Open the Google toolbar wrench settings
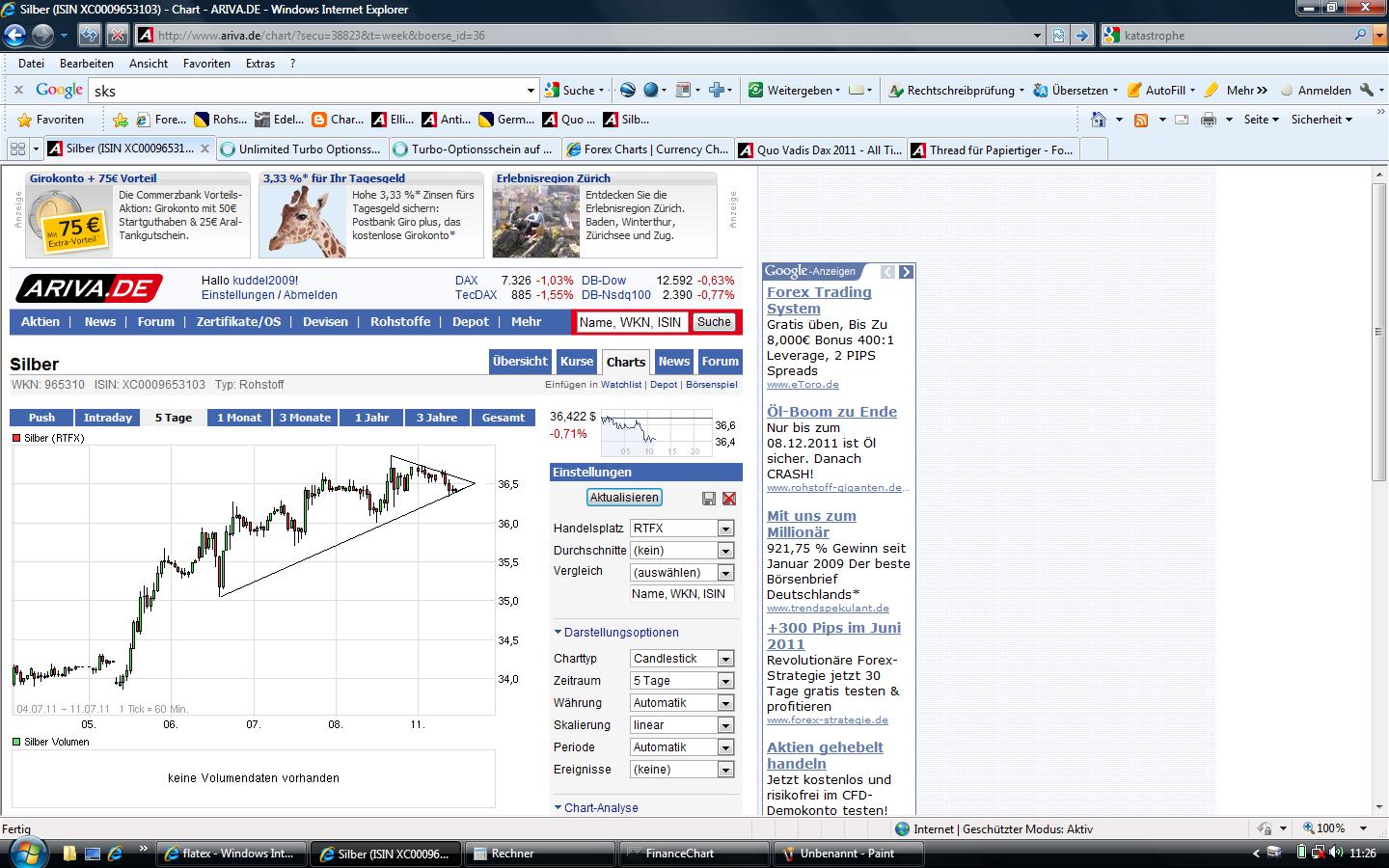Viewport: 1389px width, 868px height. point(1367,90)
